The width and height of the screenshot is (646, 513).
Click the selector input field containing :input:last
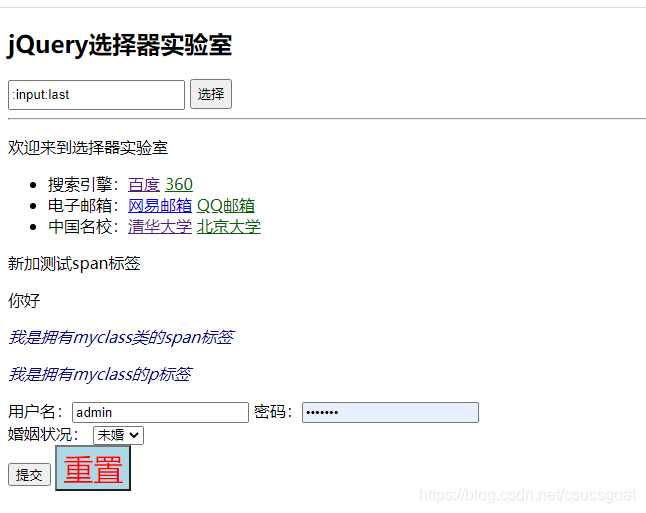[96, 95]
